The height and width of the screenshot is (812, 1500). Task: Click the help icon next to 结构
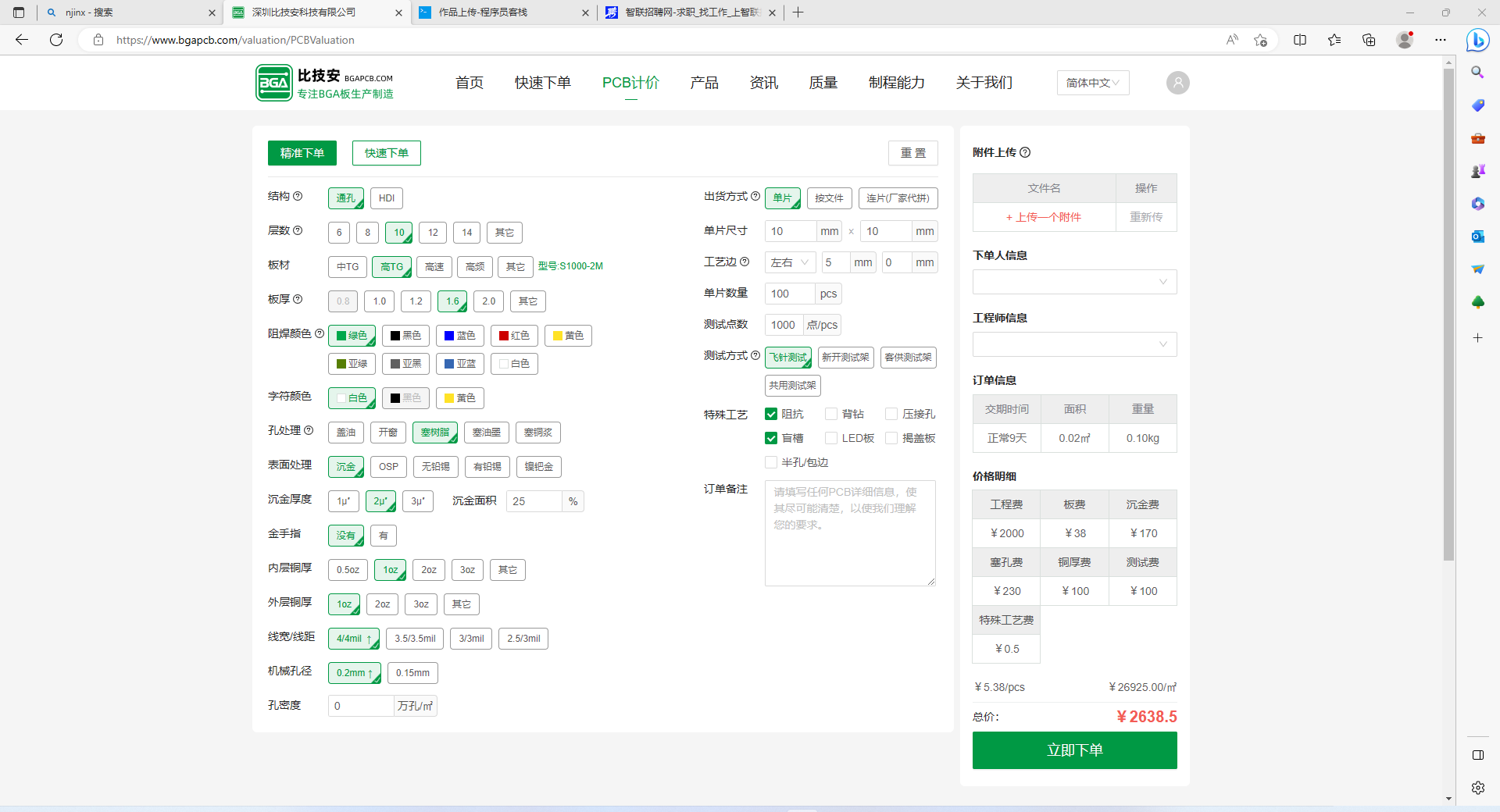(x=298, y=197)
